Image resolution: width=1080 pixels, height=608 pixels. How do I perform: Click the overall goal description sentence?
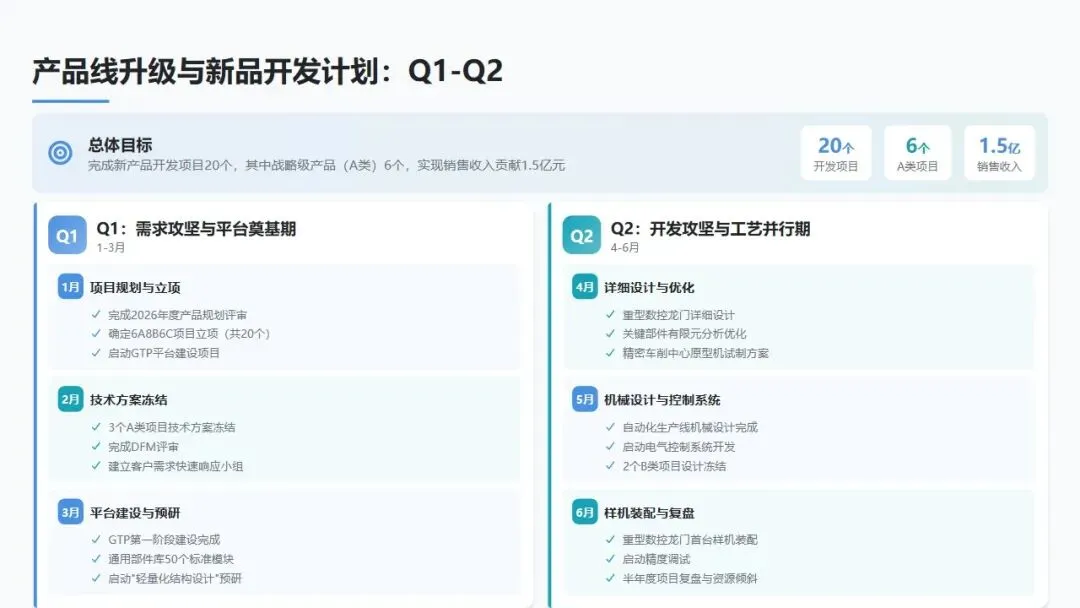pos(326,165)
